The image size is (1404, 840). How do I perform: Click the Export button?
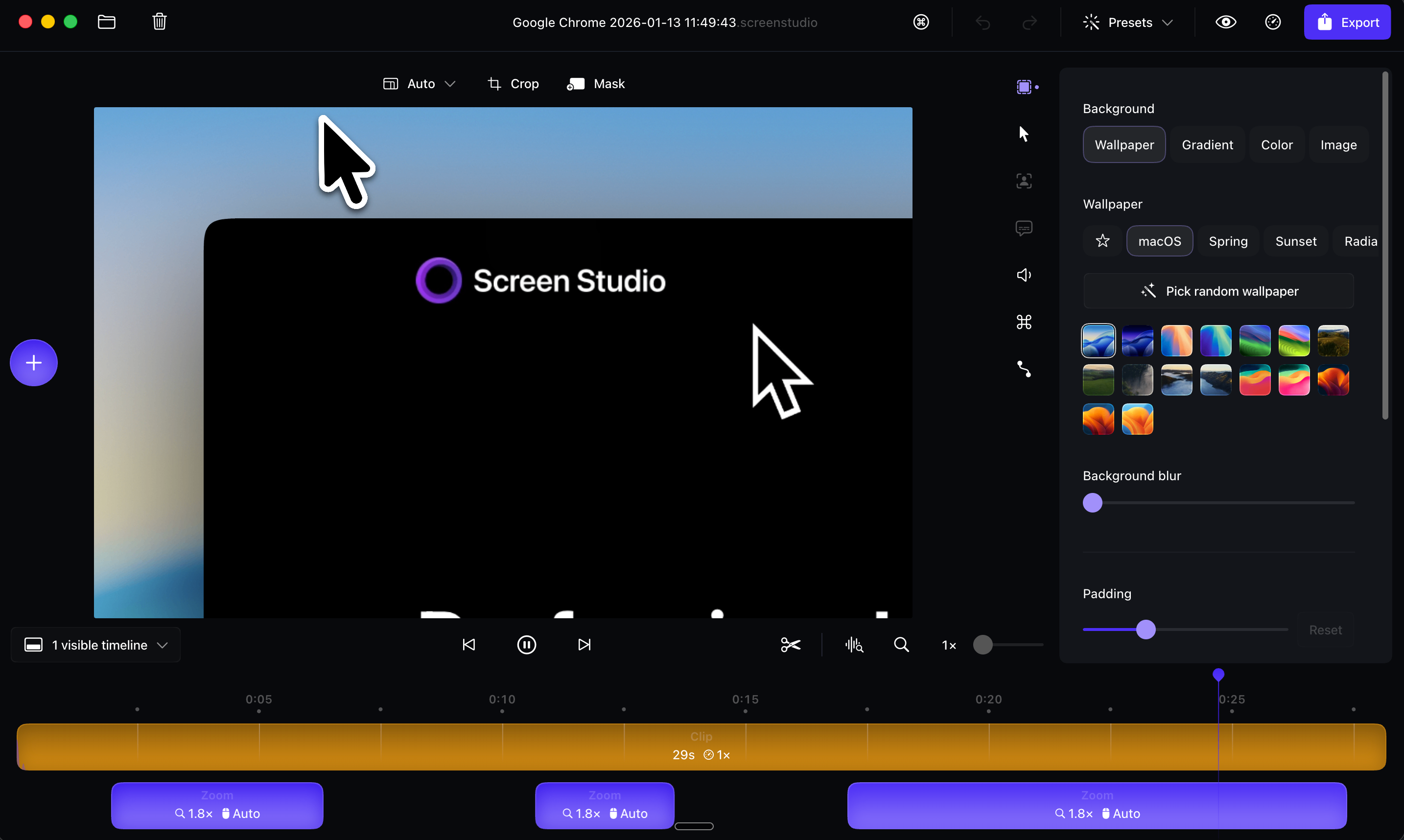[1347, 22]
